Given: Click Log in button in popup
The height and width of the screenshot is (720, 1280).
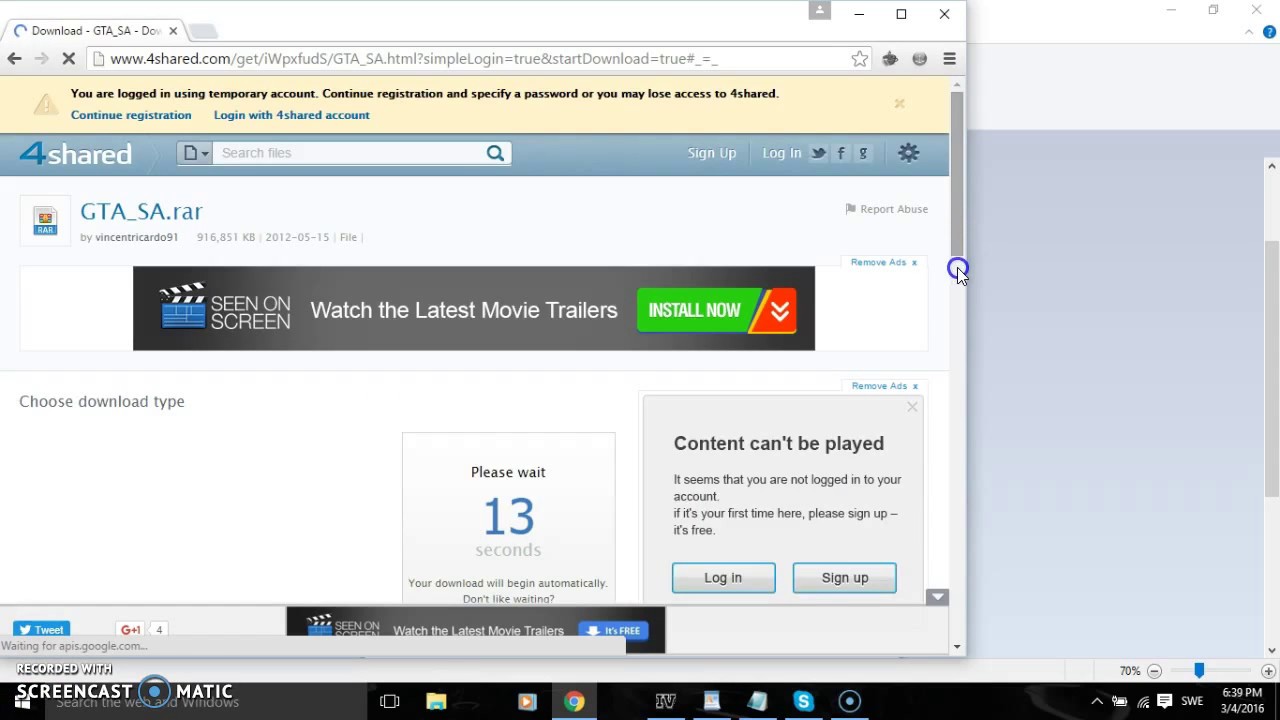Looking at the screenshot, I should (x=723, y=578).
